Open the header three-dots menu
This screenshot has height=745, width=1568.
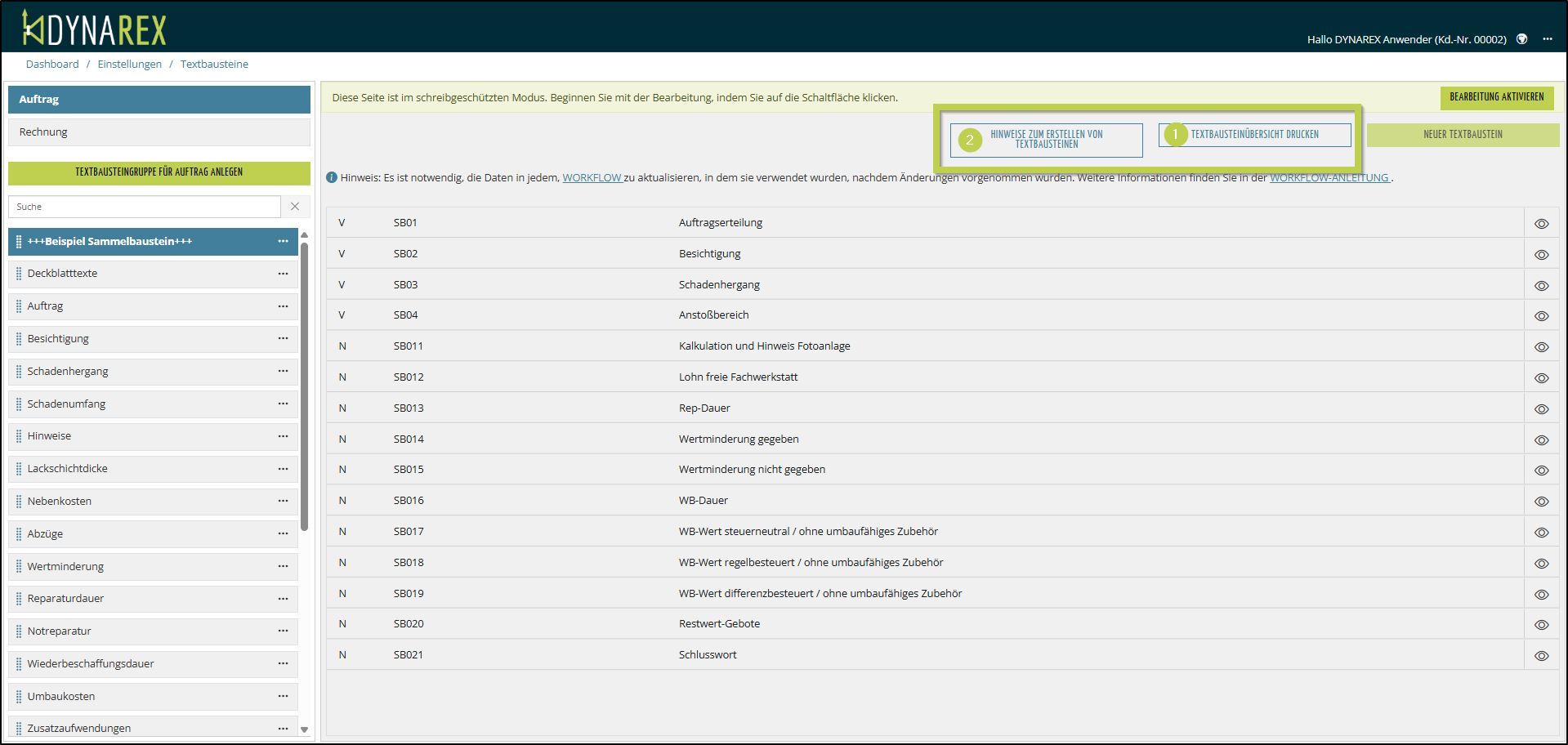[x=1547, y=39]
